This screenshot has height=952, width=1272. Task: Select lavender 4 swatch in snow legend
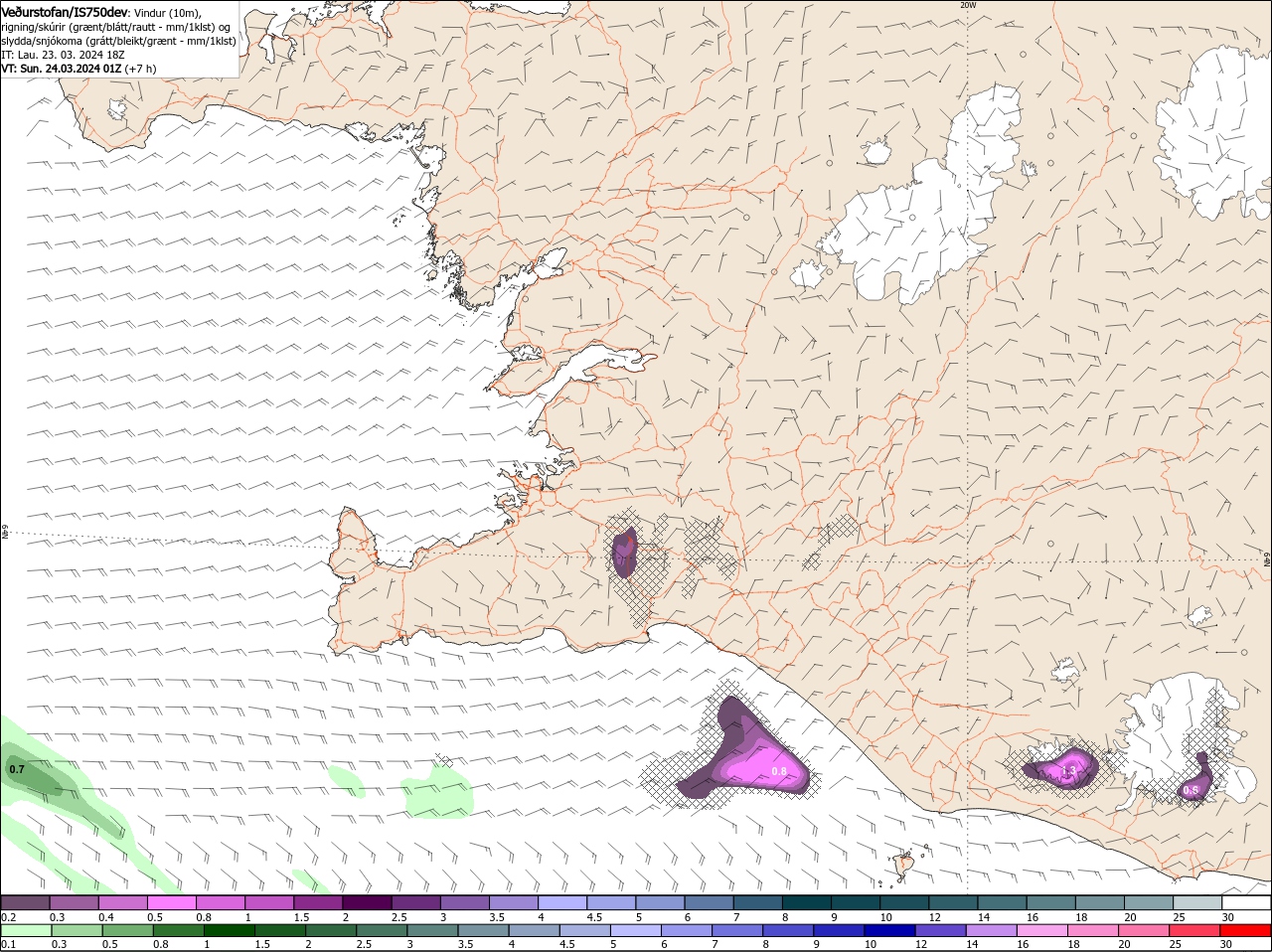[562, 903]
